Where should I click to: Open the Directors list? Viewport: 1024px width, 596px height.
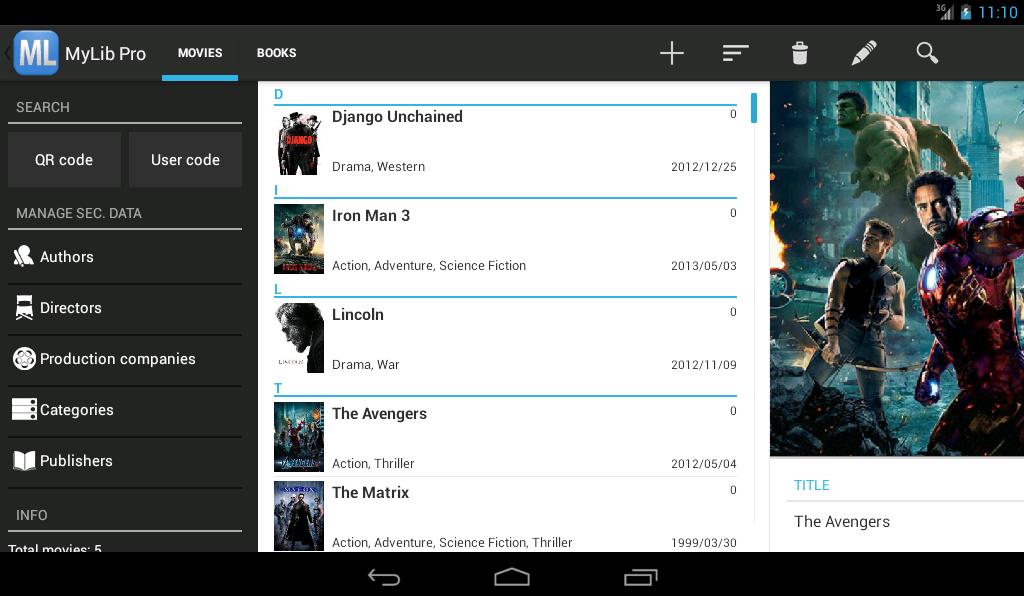click(125, 307)
